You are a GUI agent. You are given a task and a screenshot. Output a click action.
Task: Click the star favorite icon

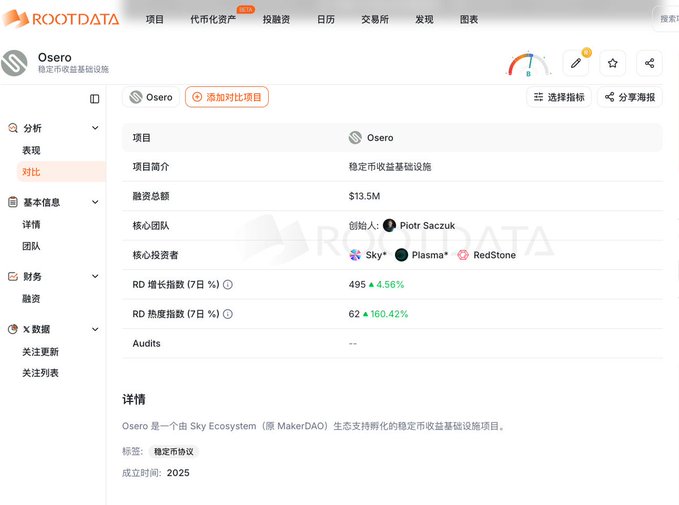pos(612,63)
